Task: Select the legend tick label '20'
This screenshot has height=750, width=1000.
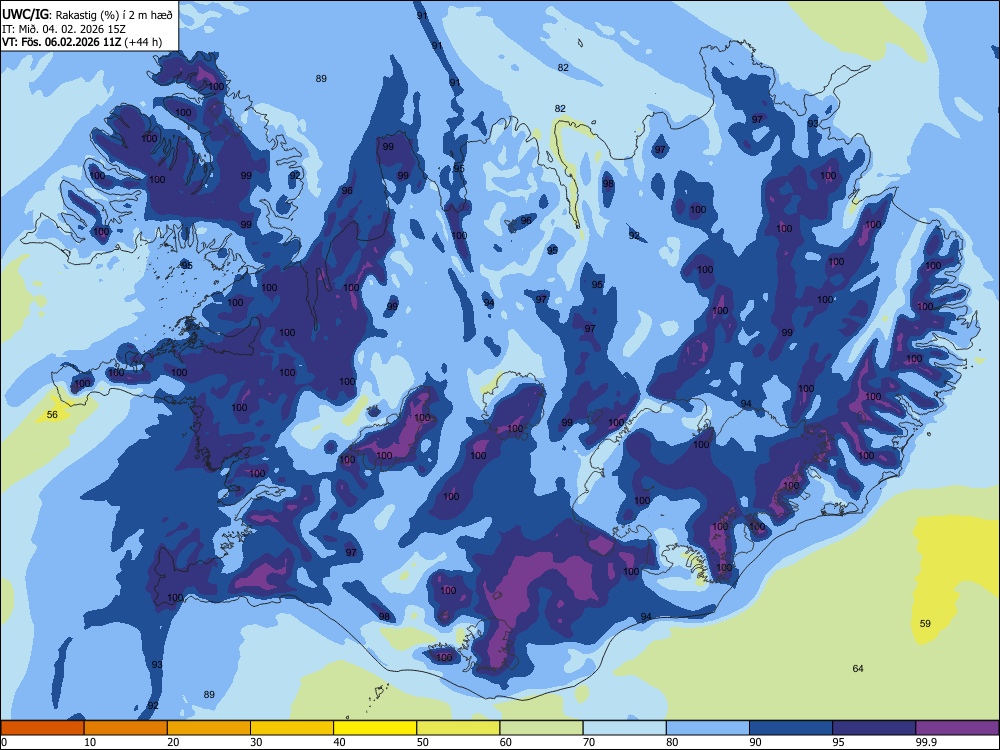Action: [173, 742]
